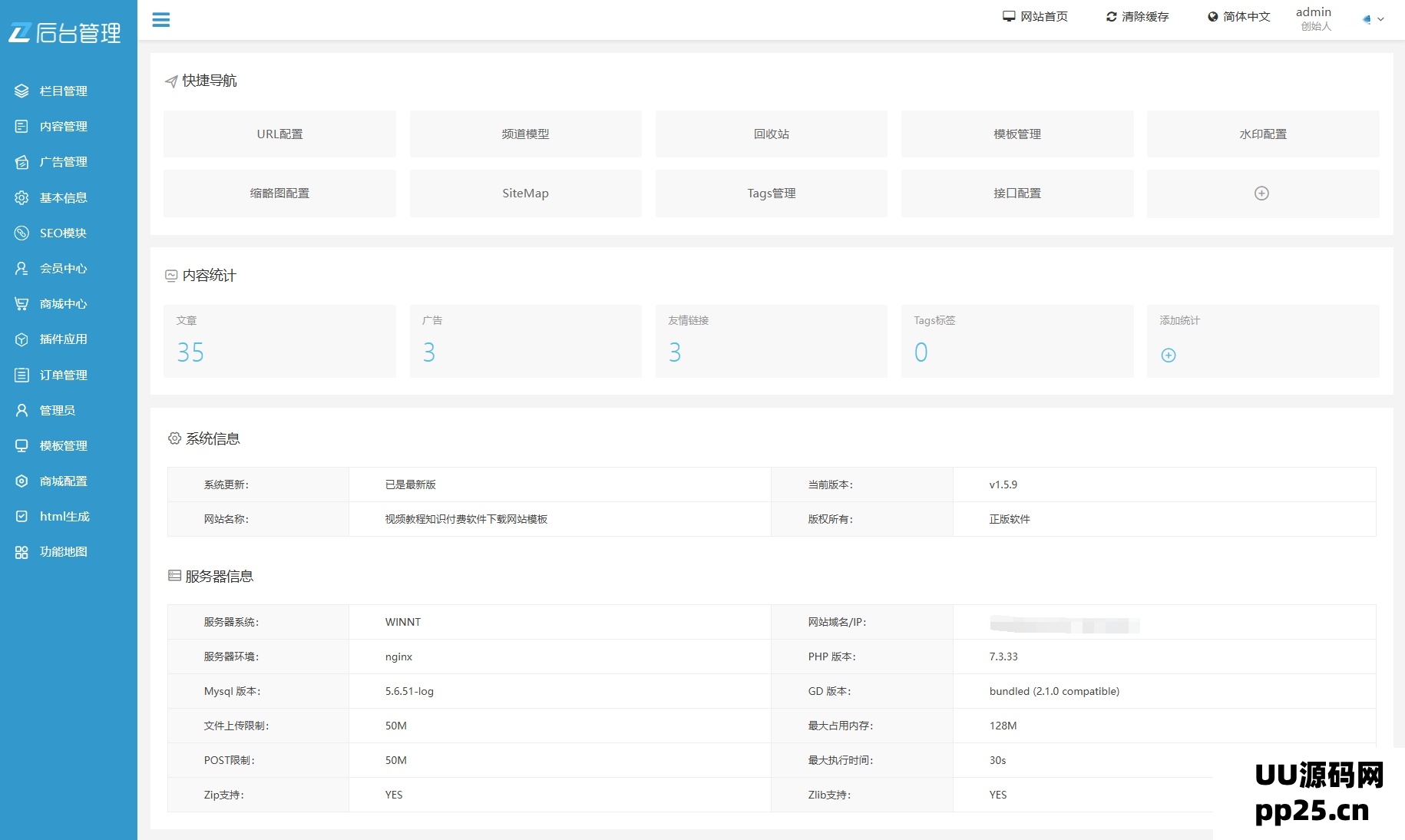1405x840 pixels.
Task: Open the 栏目管理 sidebar section
Action: pos(63,91)
